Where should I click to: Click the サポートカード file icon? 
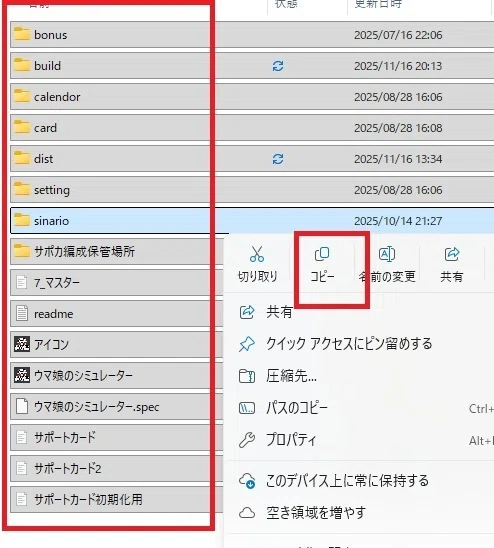(x=22, y=437)
